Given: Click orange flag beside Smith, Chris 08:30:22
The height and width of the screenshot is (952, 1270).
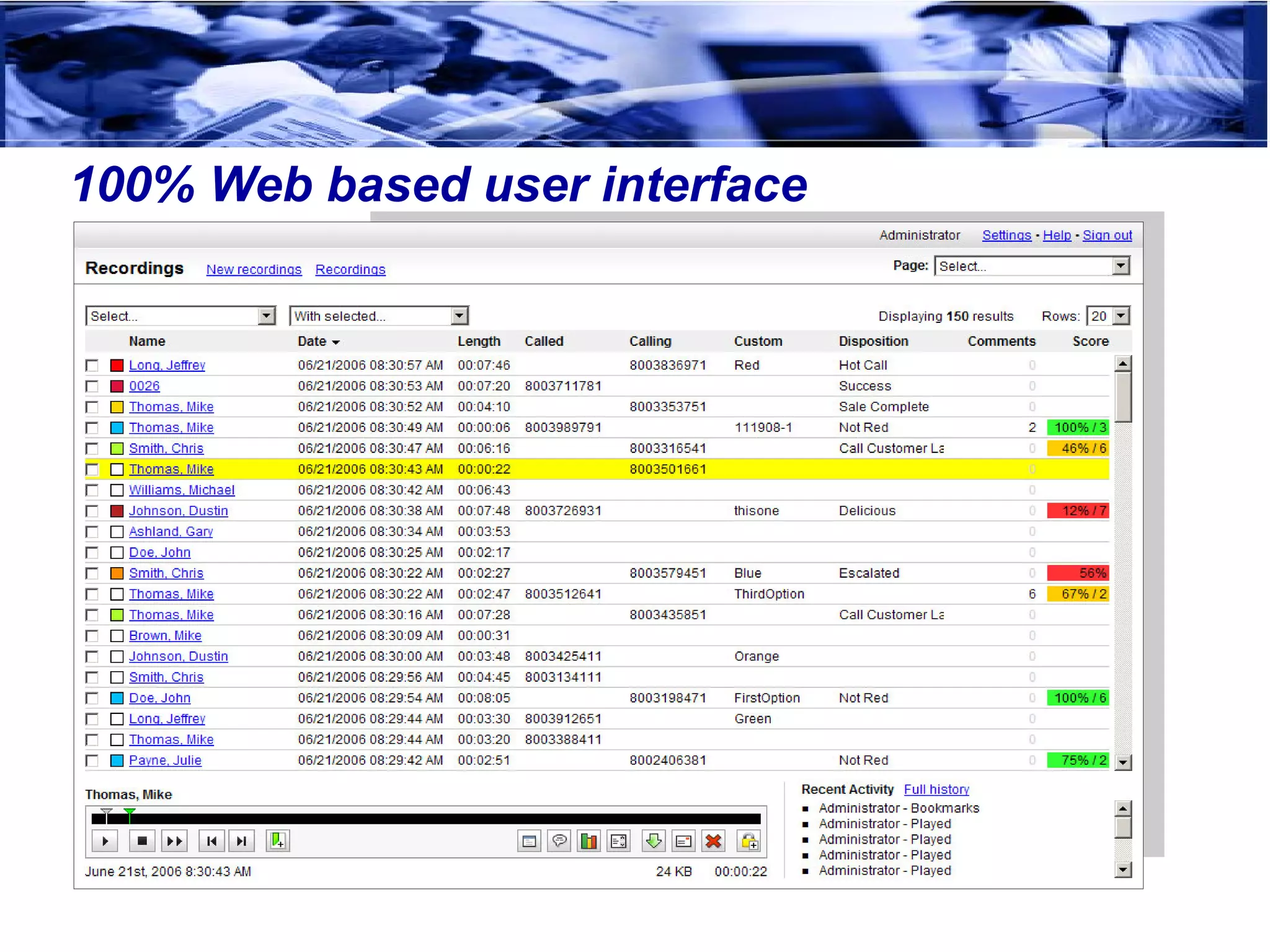Looking at the screenshot, I should (117, 573).
